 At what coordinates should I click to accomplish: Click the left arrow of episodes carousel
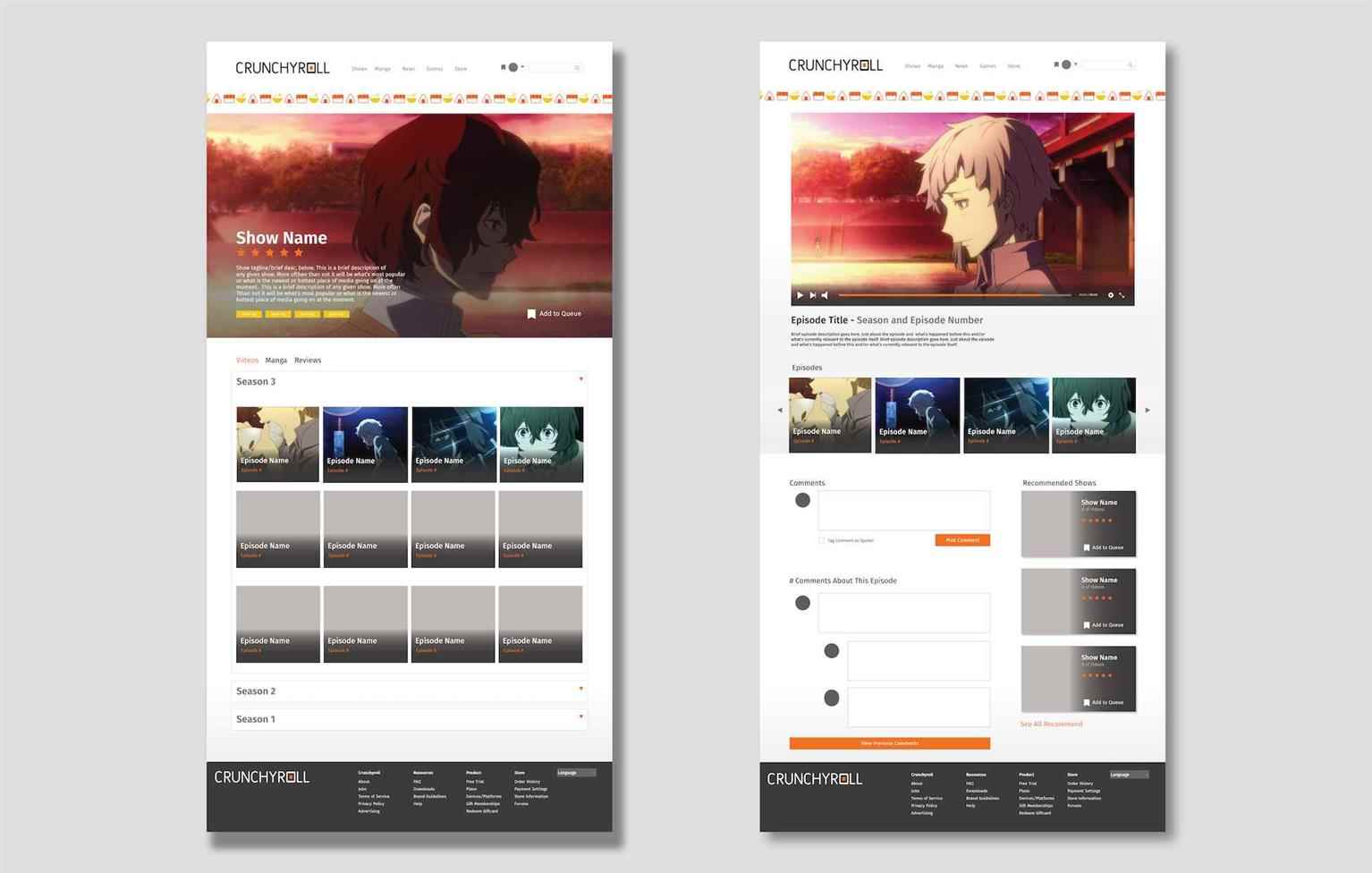click(780, 411)
